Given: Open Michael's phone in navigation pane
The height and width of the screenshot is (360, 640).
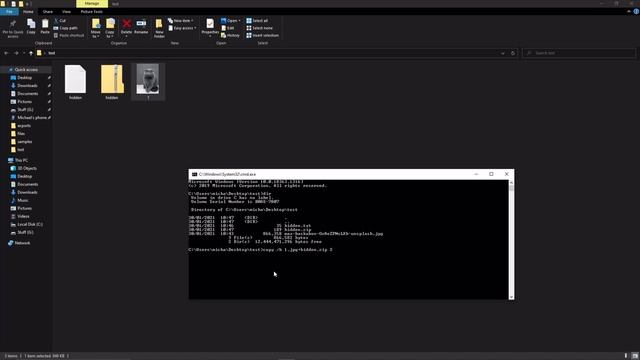Looking at the screenshot, I should (x=31, y=118).
